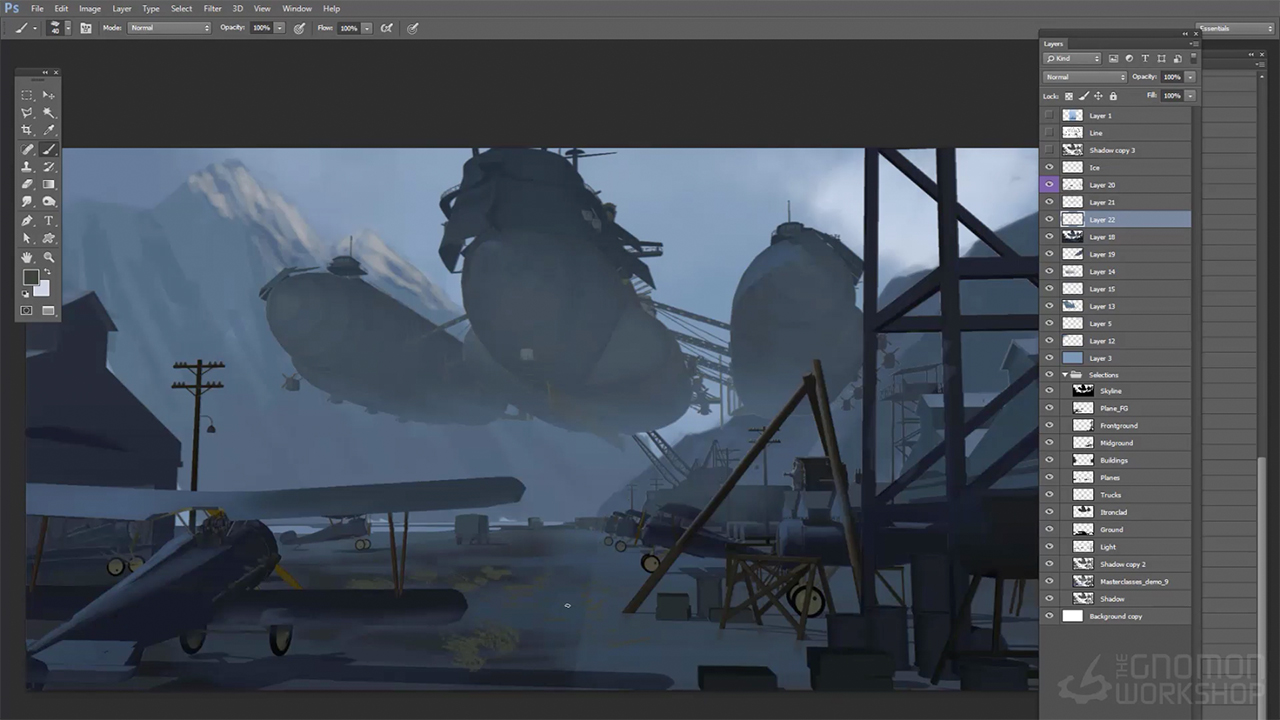Select the Crop tool
Viewport: 1280px width, 720px height.
point(27,131)
